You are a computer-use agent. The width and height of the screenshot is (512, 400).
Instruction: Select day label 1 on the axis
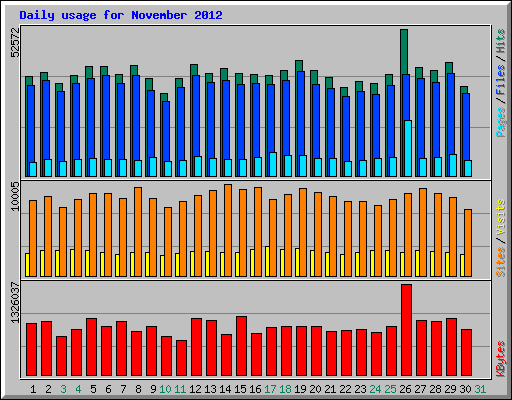click(x=33, y=389)
